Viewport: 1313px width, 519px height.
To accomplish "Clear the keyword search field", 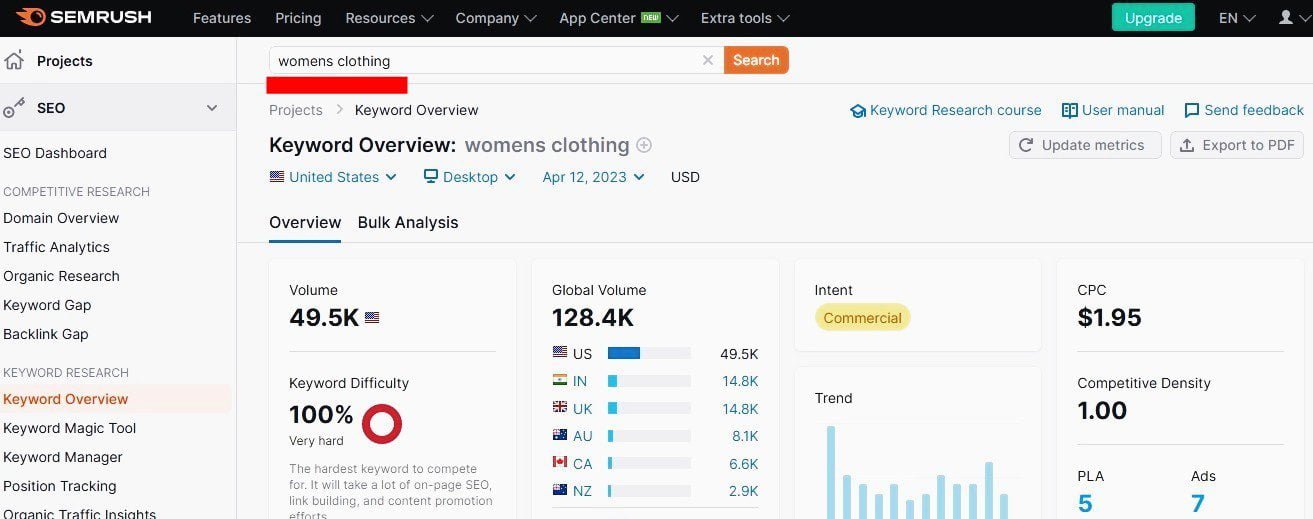I will point(708,60).
